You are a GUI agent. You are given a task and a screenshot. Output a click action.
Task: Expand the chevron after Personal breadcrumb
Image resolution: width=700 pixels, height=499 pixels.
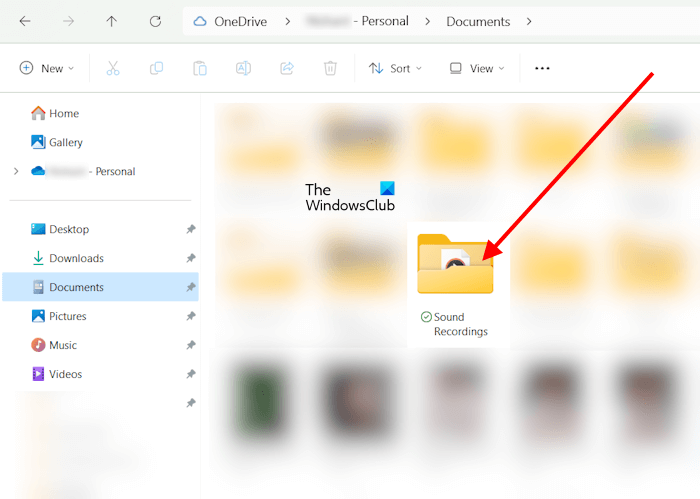(427, 21)
